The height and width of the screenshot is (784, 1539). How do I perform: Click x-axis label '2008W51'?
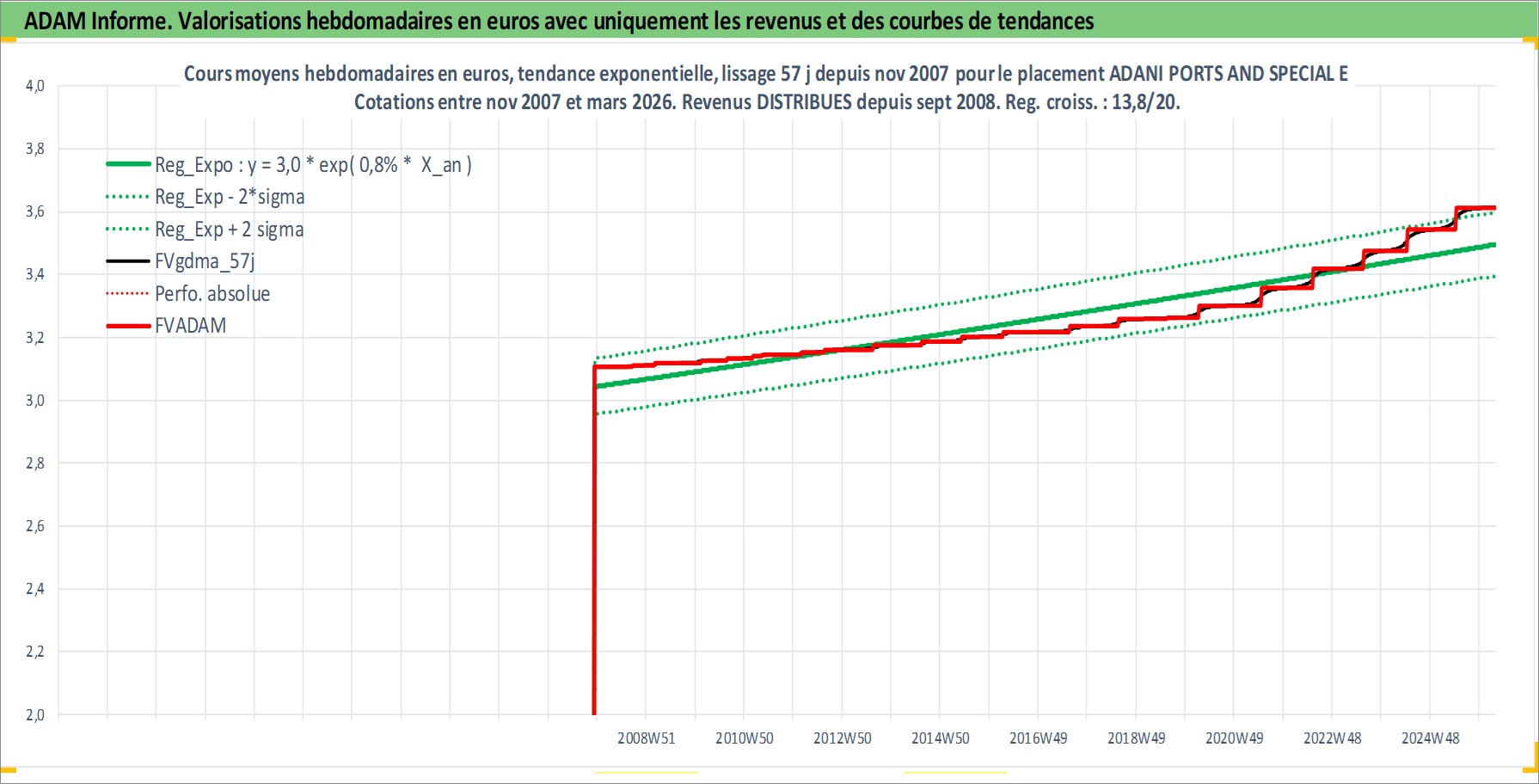[647, 738]
